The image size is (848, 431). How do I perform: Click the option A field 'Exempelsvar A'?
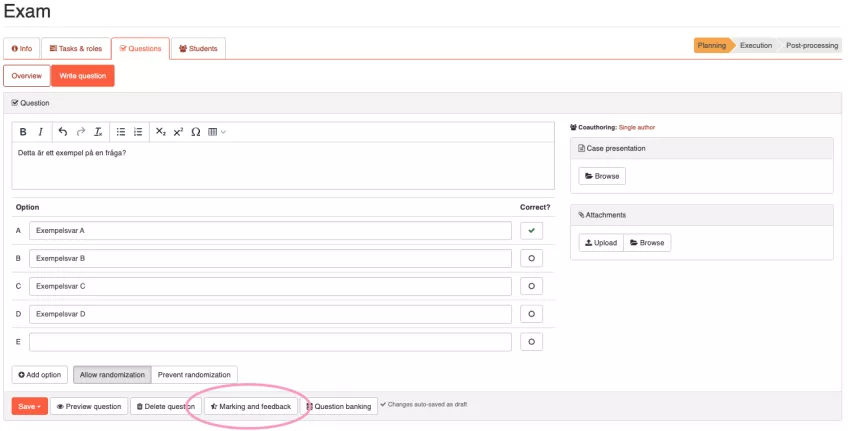coord(270,230)
